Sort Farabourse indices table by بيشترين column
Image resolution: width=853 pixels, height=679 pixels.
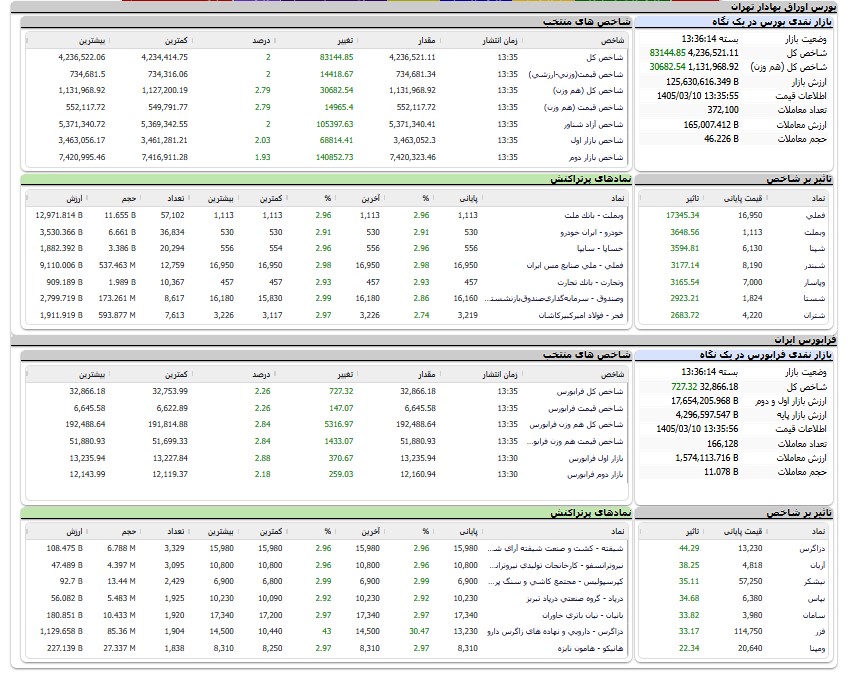point(92,375)
